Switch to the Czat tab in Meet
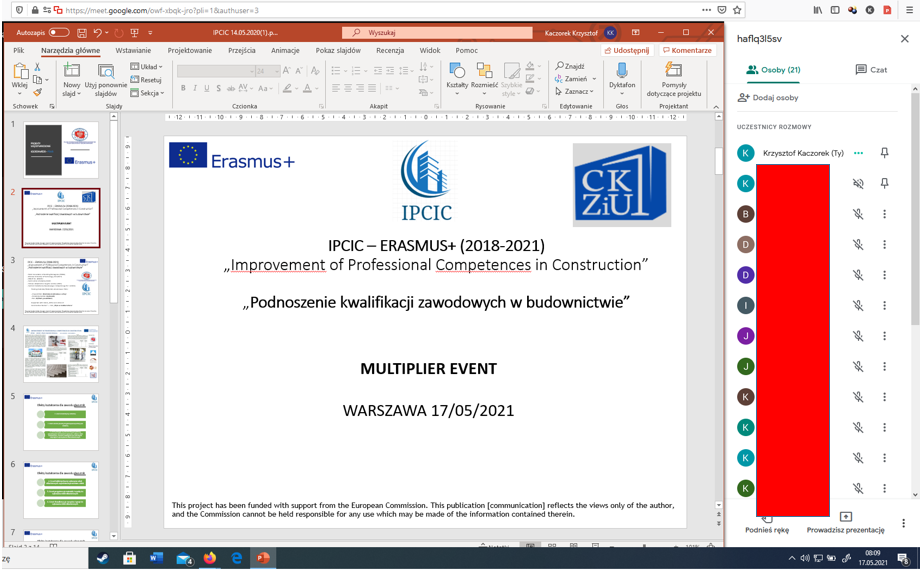 coord(871,69)
